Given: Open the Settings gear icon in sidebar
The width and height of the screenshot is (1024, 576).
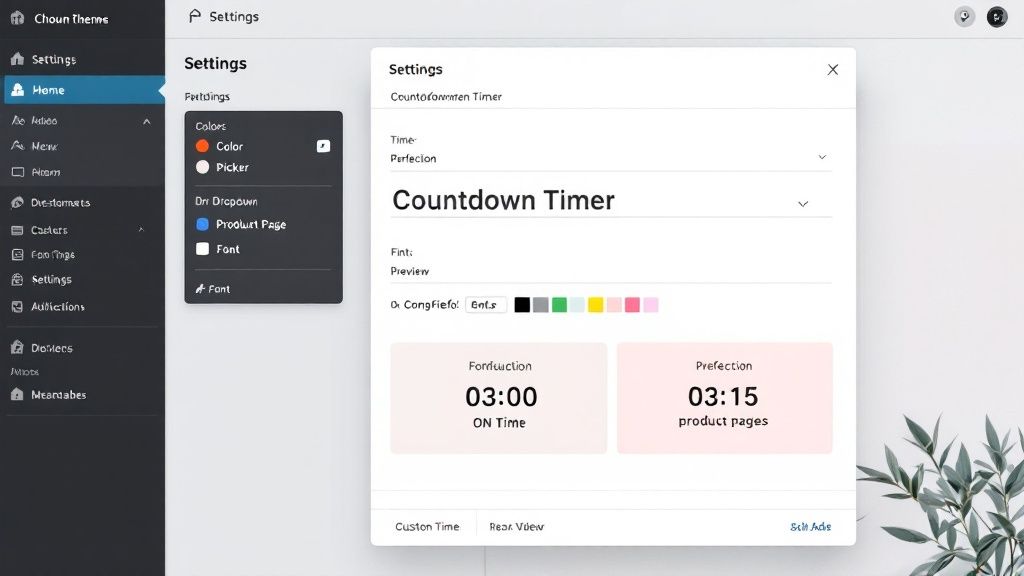Looking at the screenshot, I should pyautogui.click(x=18, y=280).
